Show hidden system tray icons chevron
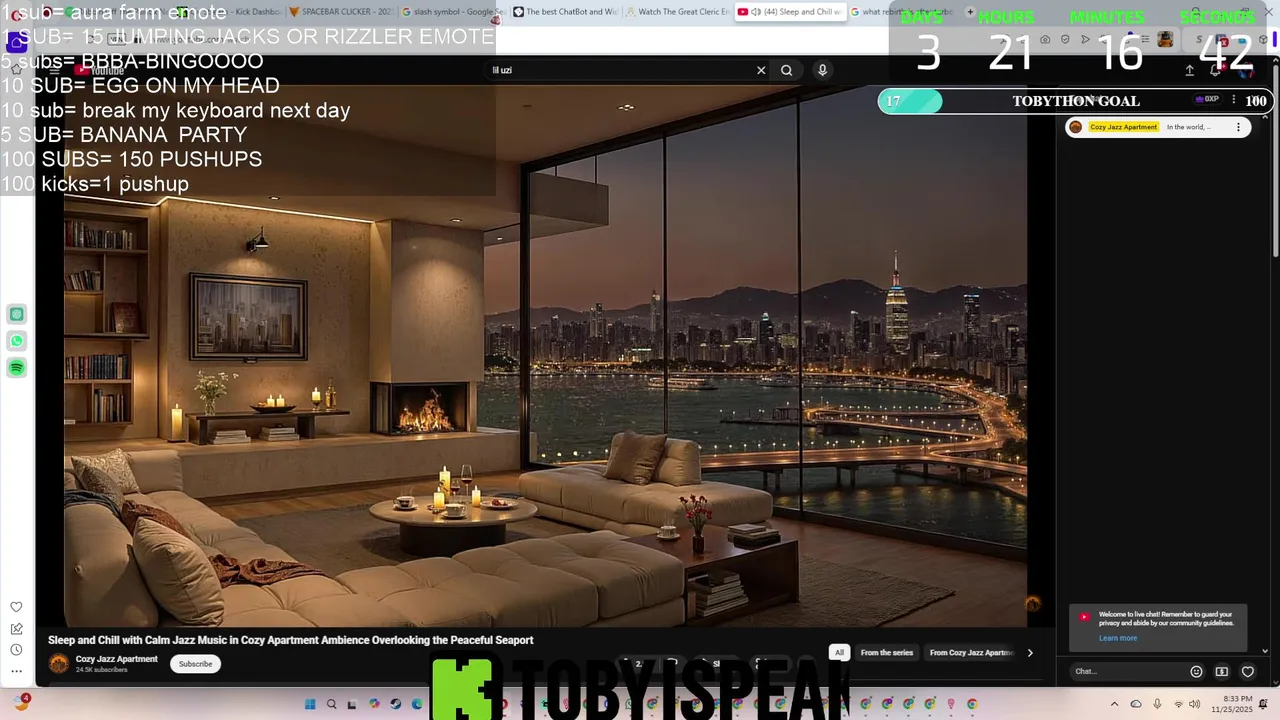Image resolution: width=1280 pixels, height=720 pixels. click(x=1114, y=705)
